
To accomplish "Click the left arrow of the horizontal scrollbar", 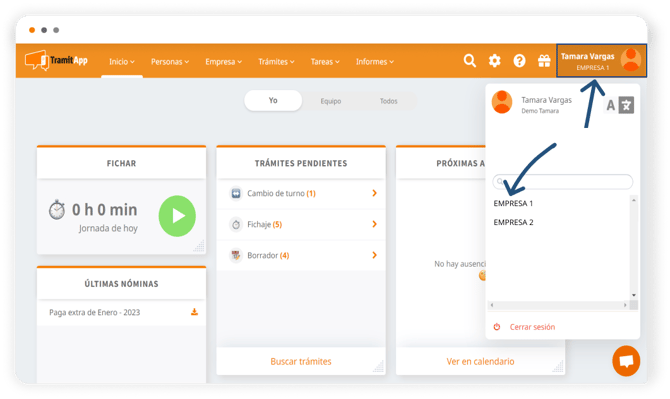I will click(x=492, y=305).
